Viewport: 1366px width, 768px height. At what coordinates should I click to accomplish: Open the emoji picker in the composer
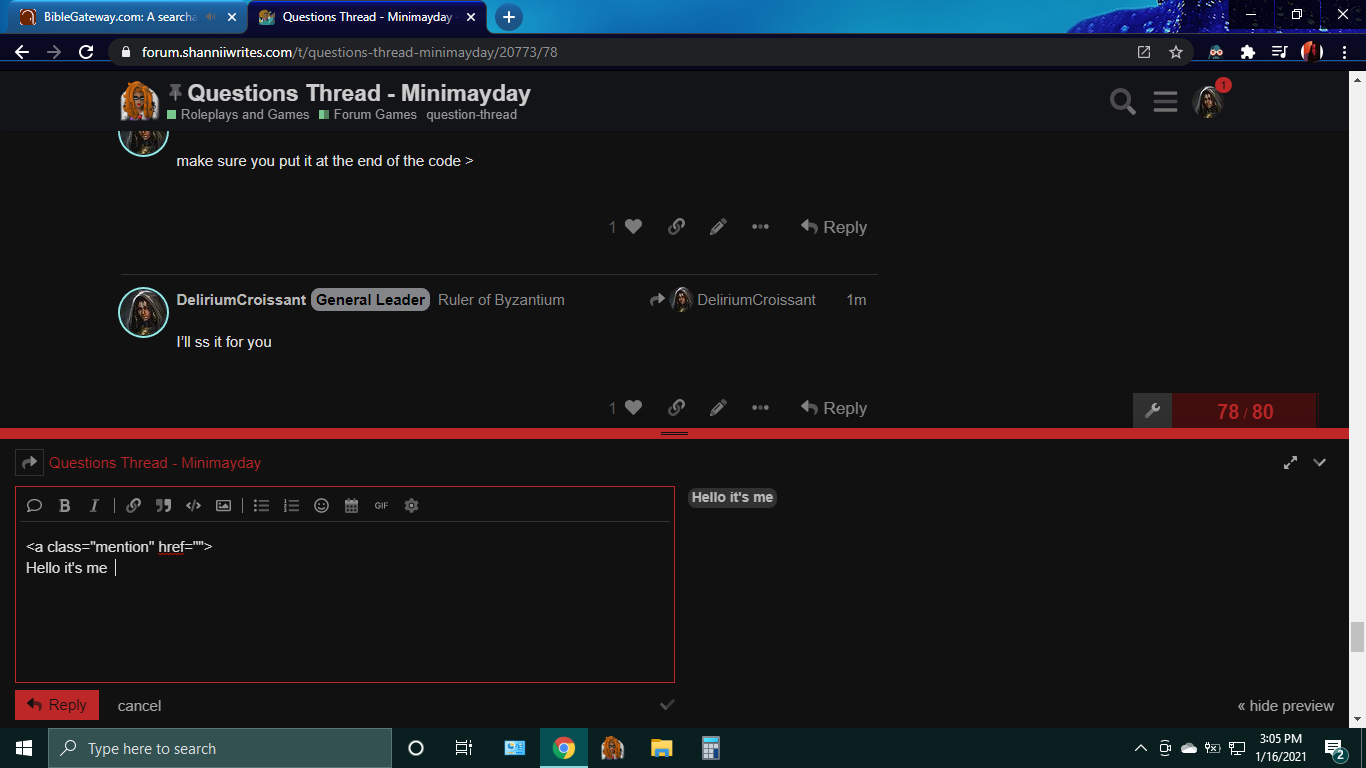click(321, 506)
